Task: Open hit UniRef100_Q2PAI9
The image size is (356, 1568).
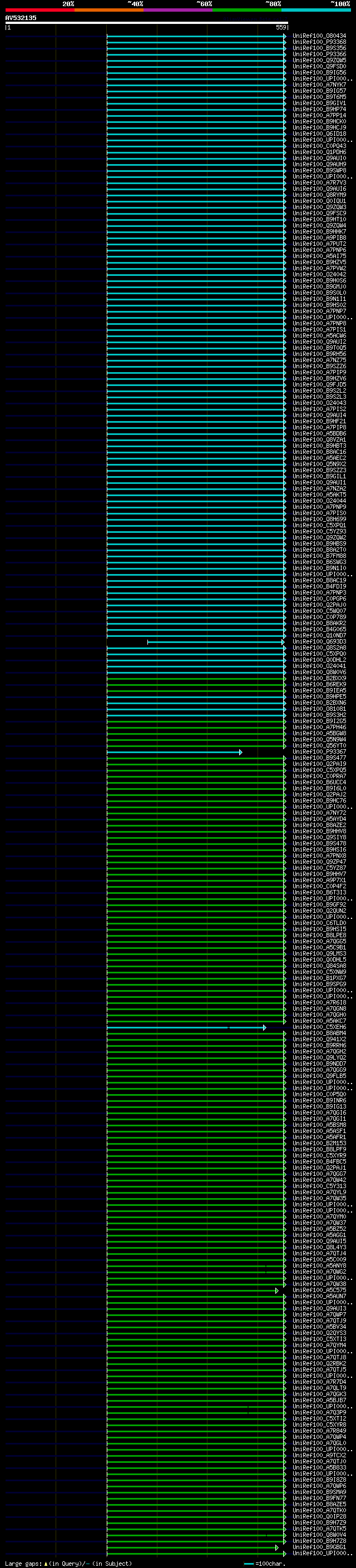Action: click(319, 764)
